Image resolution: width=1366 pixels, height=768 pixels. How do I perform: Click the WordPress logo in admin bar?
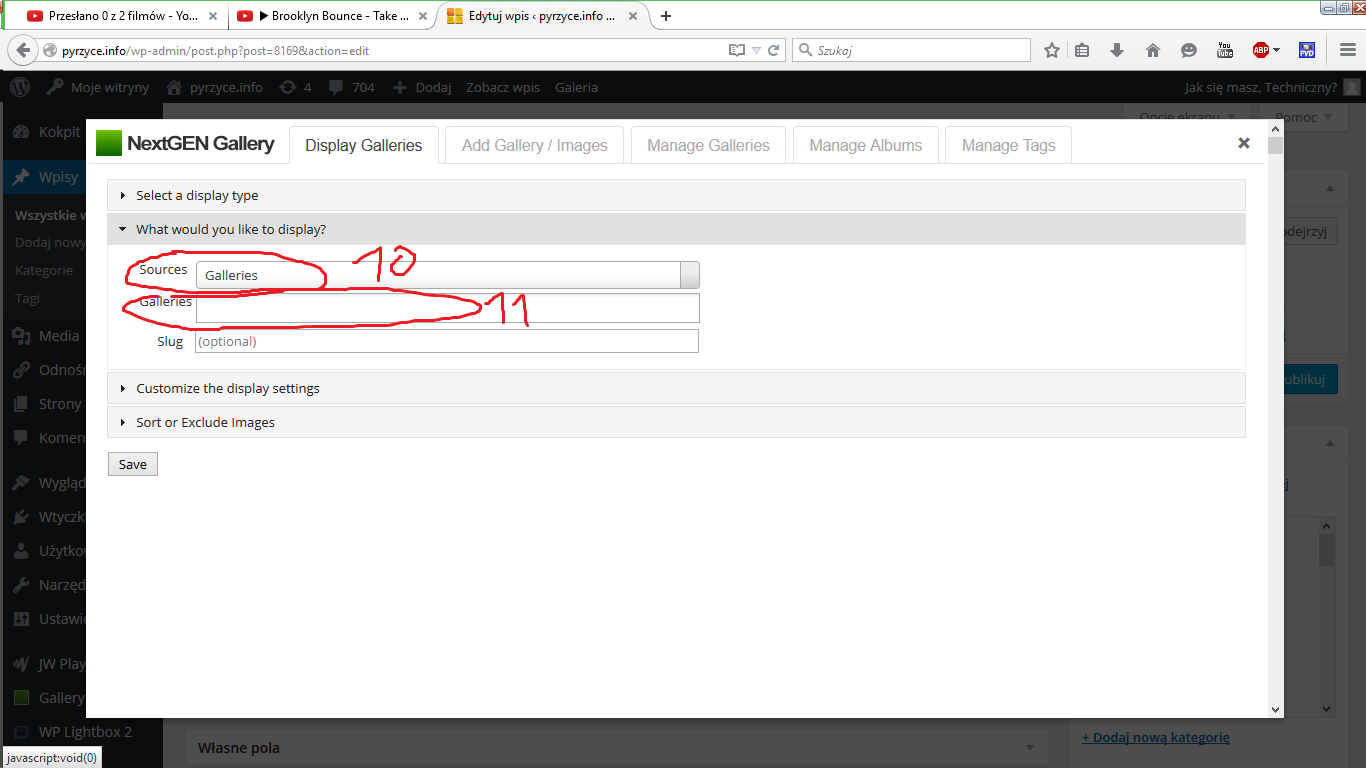20,87
